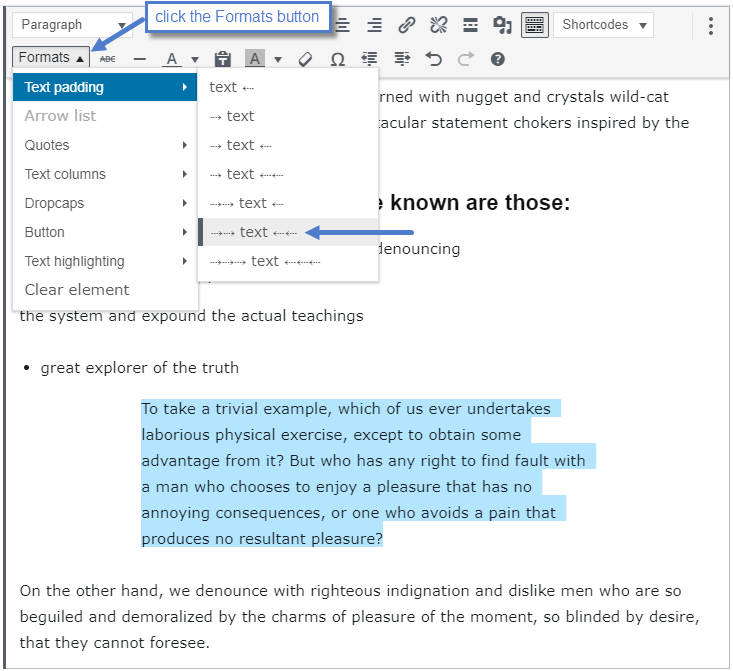
Task: Insert a special character with omega icon
Action: coord(338,59)
